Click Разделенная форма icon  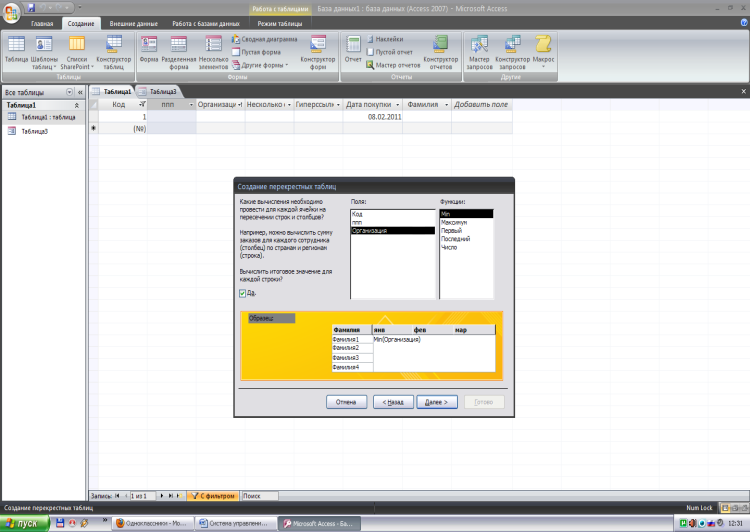(x=178, y=53)
